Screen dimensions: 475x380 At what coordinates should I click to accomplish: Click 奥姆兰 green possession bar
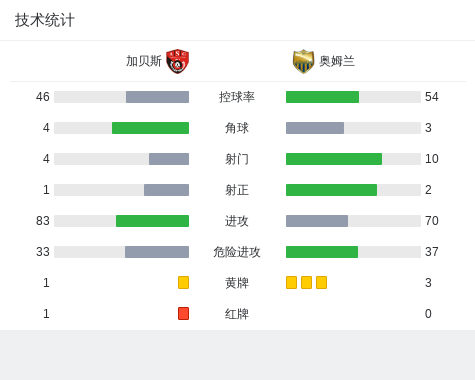pyautogui.click(x=322, y=97)
